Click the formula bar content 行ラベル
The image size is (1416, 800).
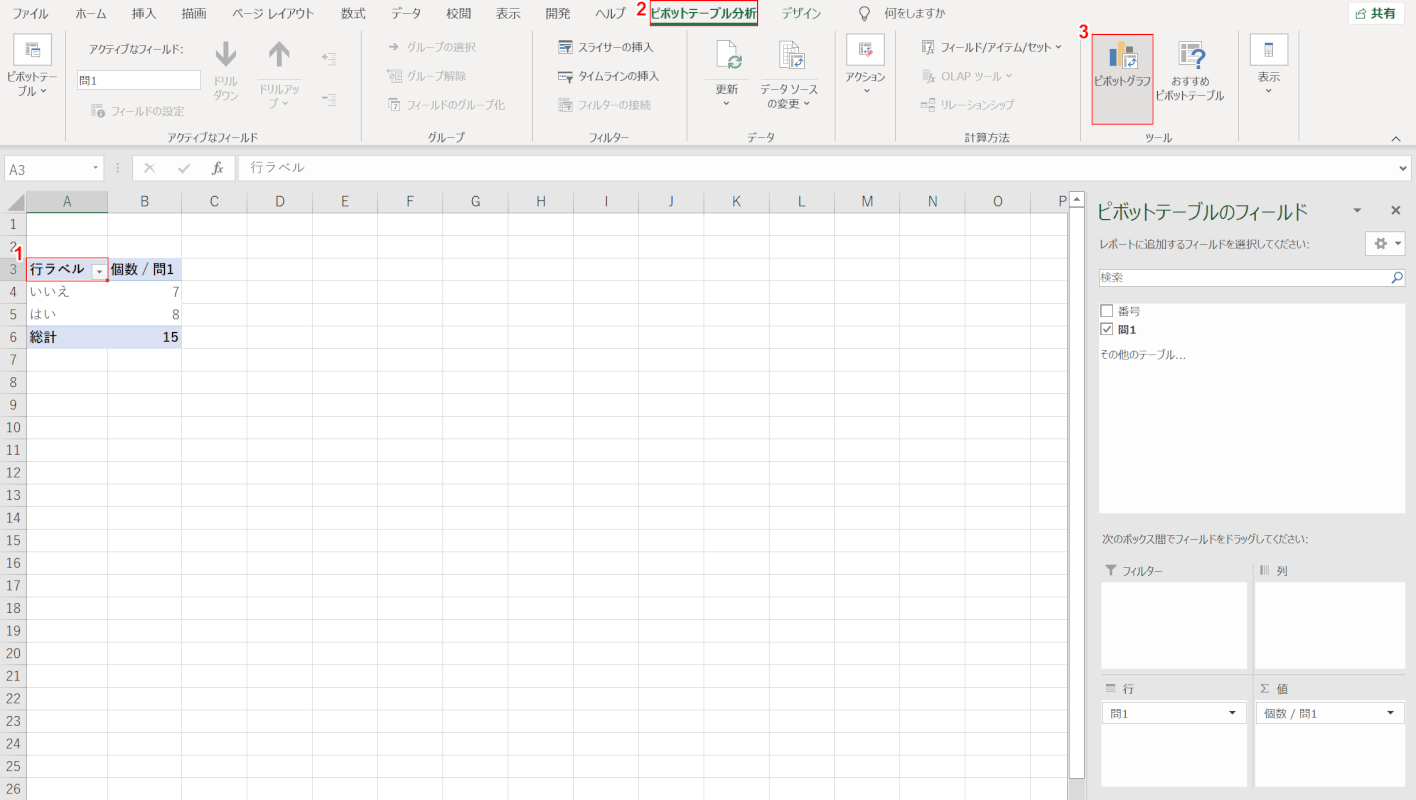point(278,168)
